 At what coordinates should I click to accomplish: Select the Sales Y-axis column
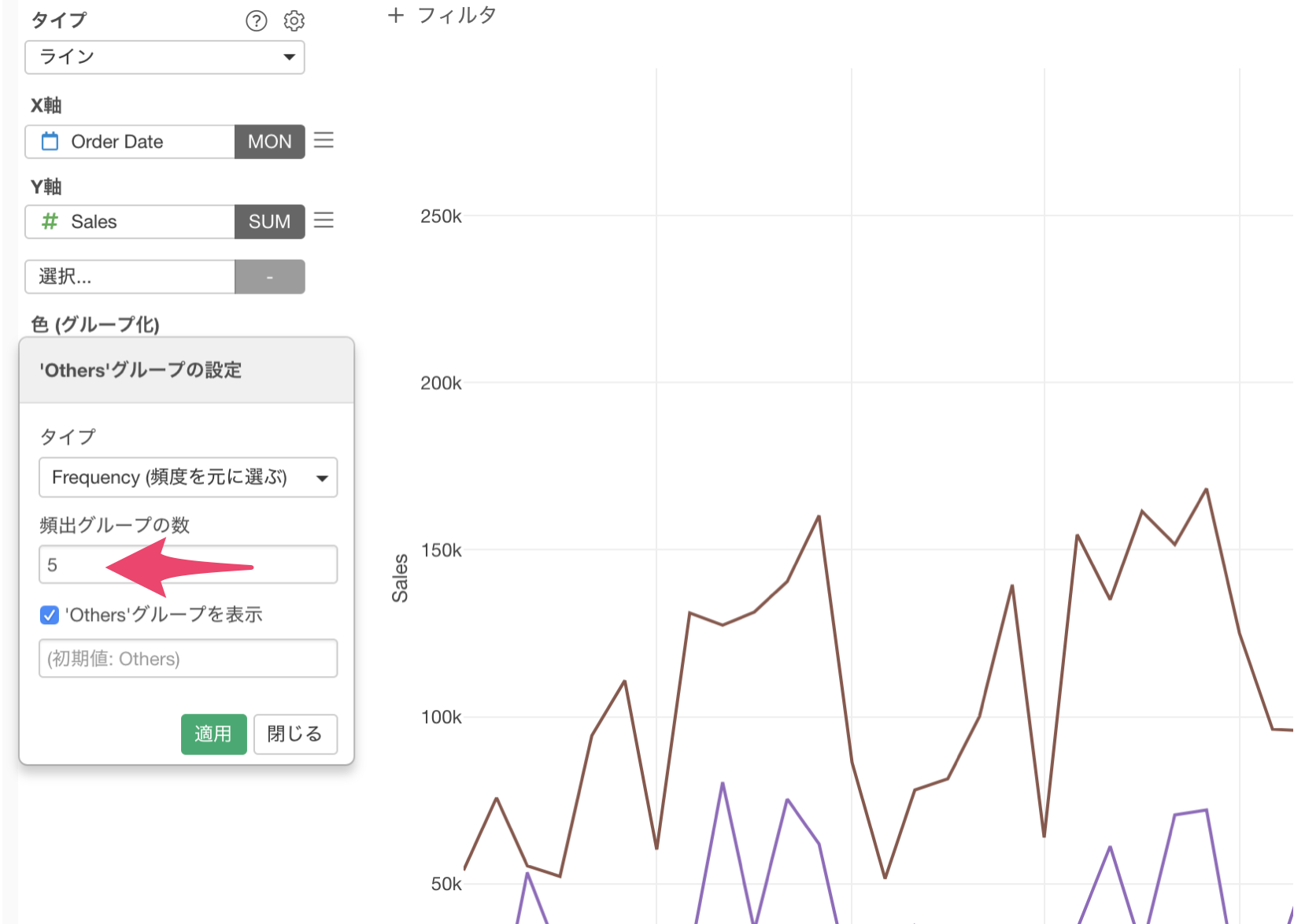130,222
